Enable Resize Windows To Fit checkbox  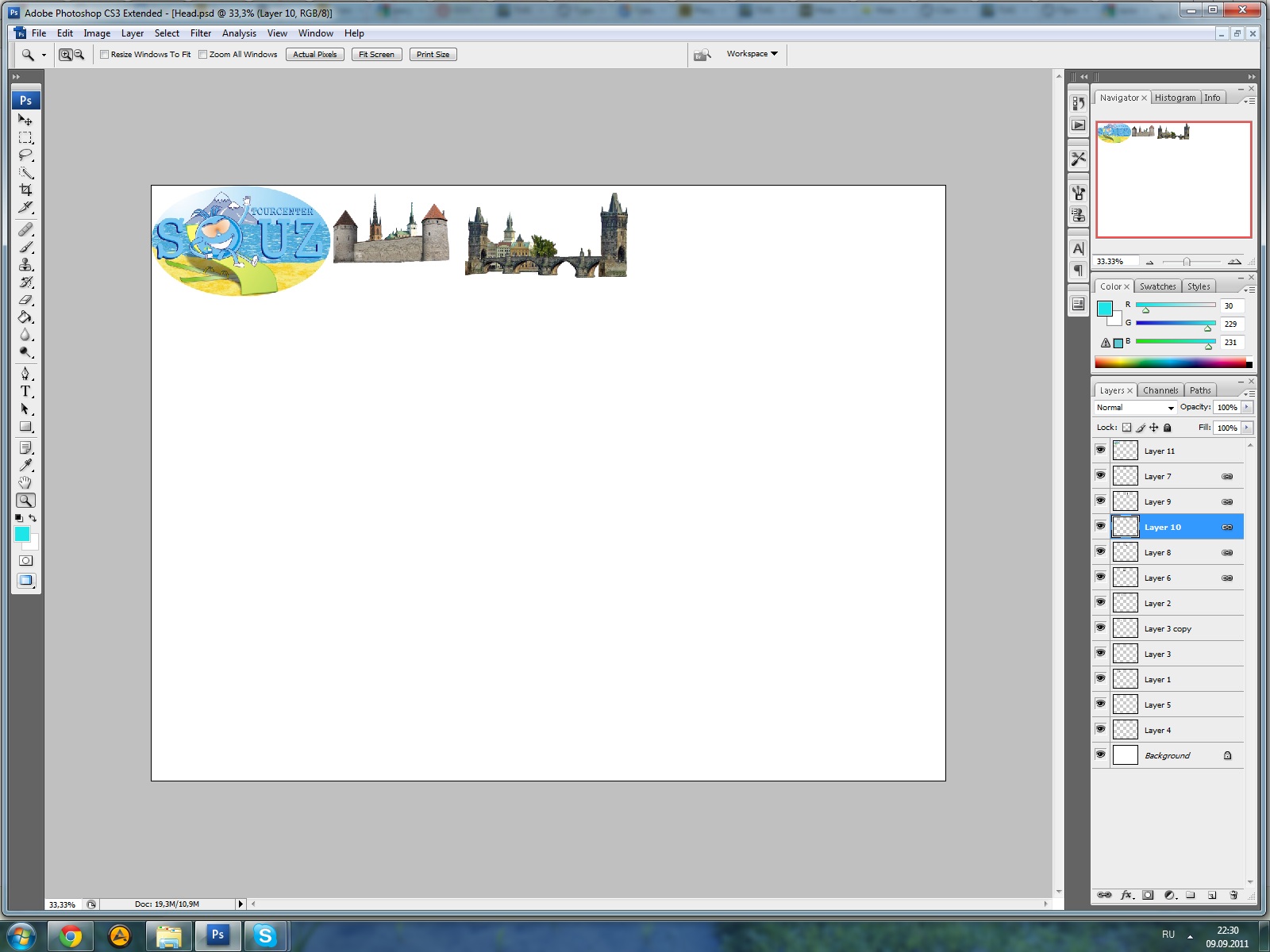(x=104, y=55)
